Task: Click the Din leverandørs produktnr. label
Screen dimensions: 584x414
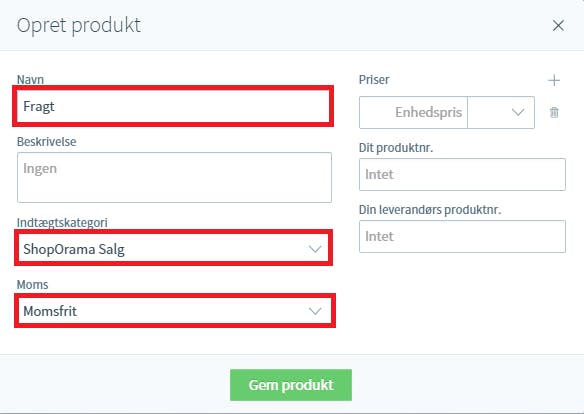Action: pos(430,210)
